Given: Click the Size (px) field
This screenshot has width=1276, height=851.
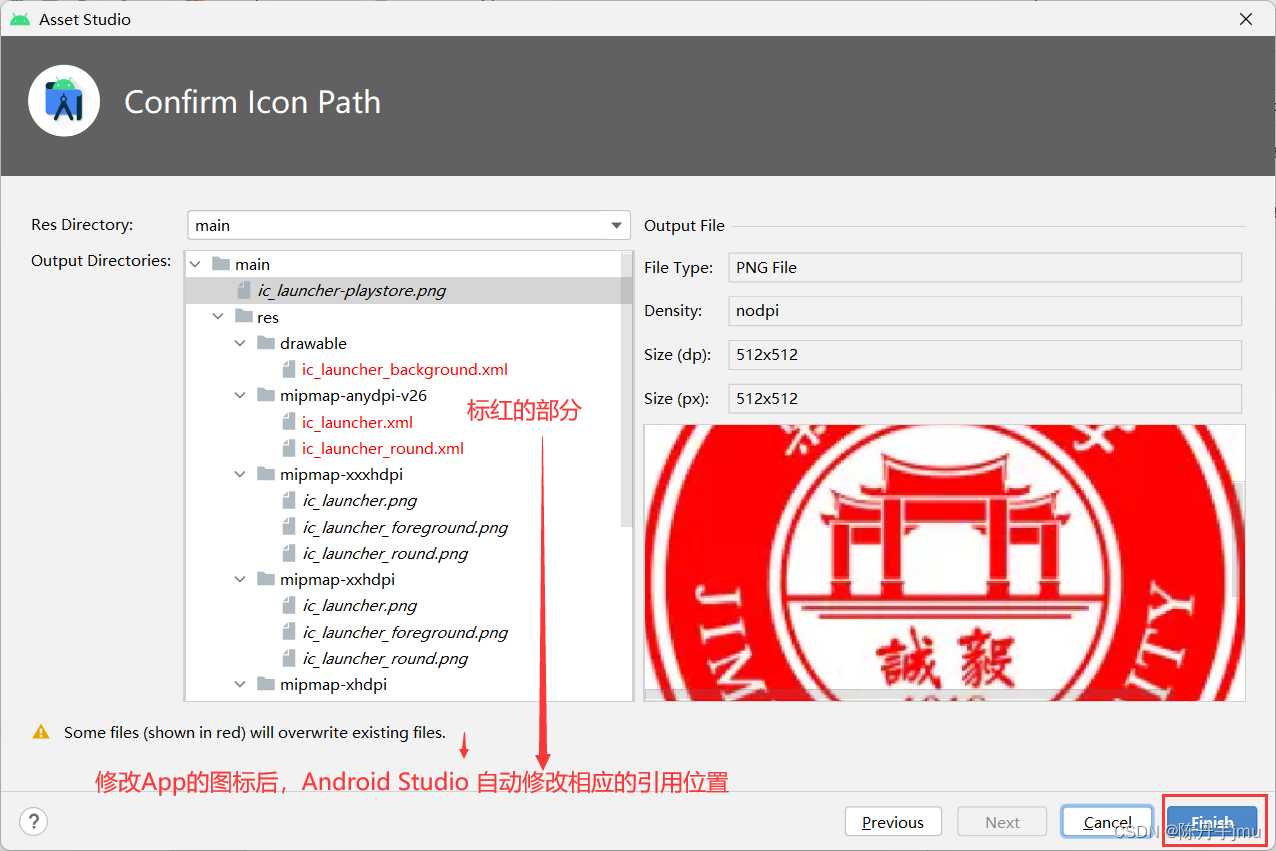Looking at the screenshot, I should coord(985,398).
